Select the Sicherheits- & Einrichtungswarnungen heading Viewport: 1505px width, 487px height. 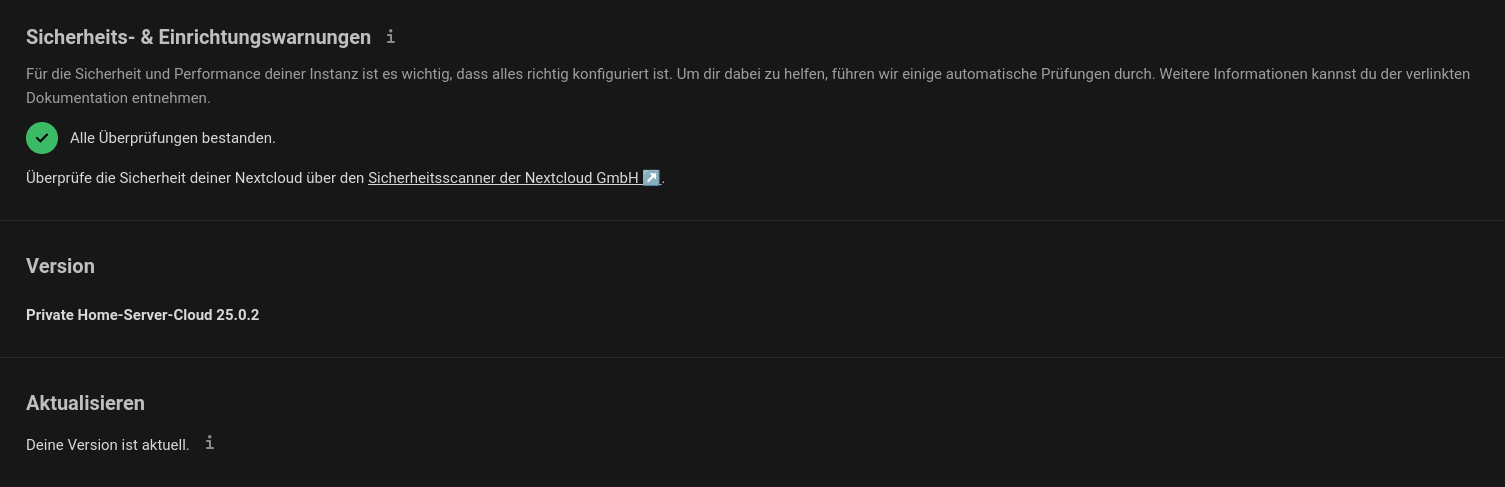(x=198, y=37)
